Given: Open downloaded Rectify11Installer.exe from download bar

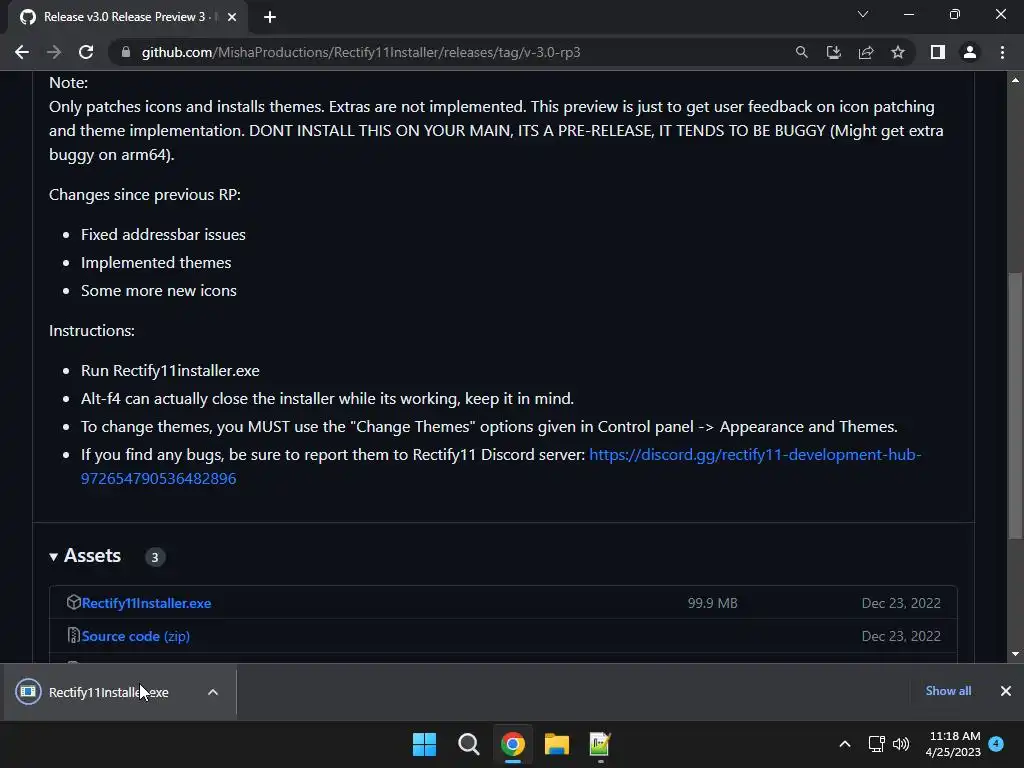Looking at the screenshot, I should point(108,692).
